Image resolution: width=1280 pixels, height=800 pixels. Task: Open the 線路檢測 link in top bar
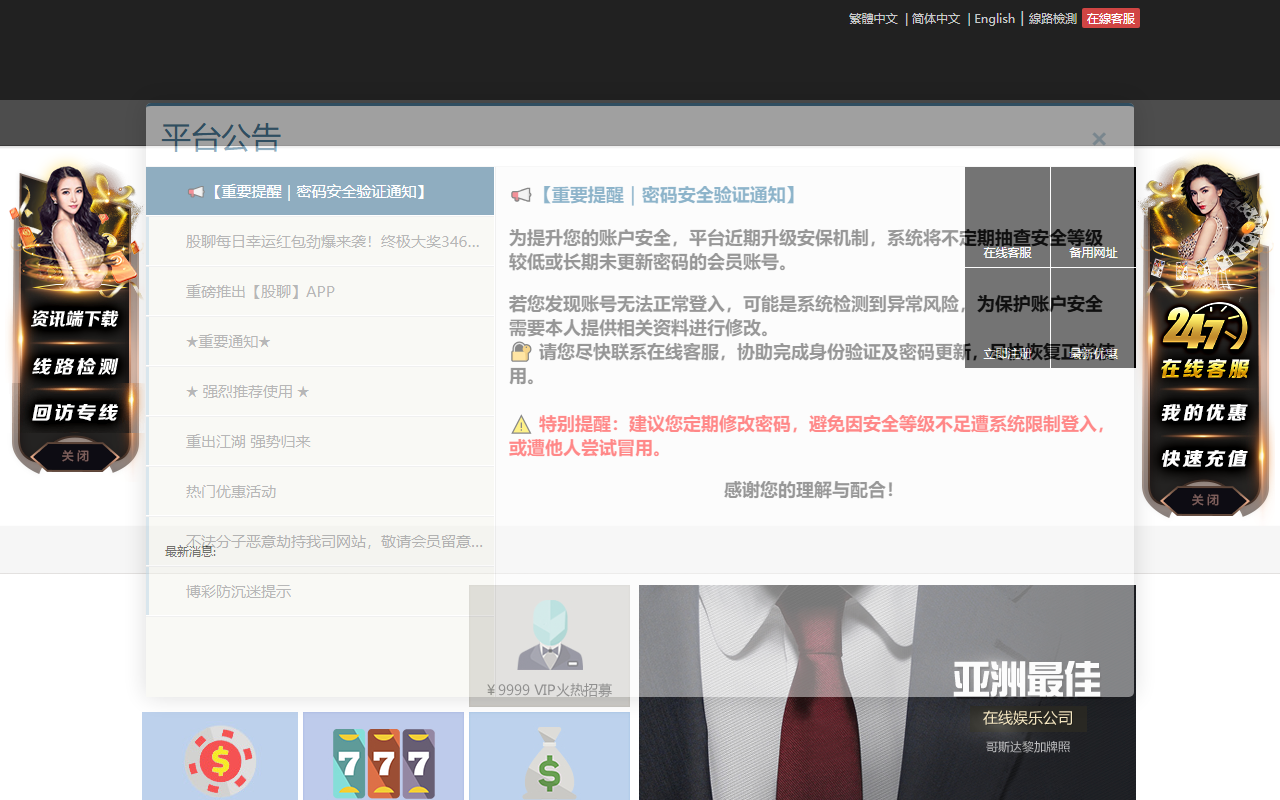coord(1052,18)
